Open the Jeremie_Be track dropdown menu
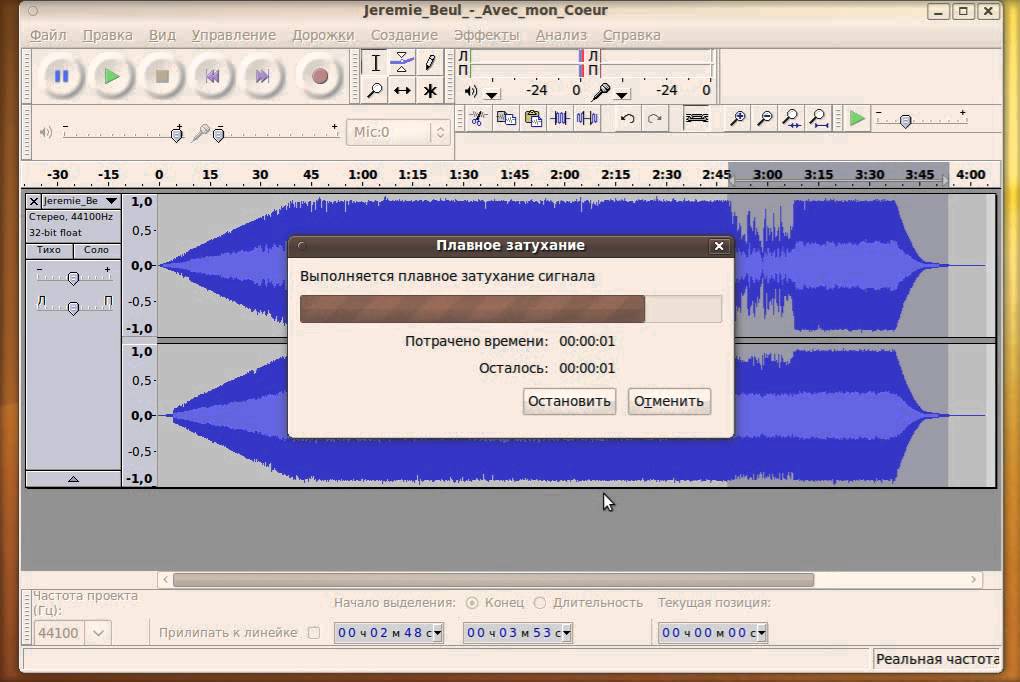This screenshot has width=1020, height=682. pyautogui.click(x=111, y=201)
